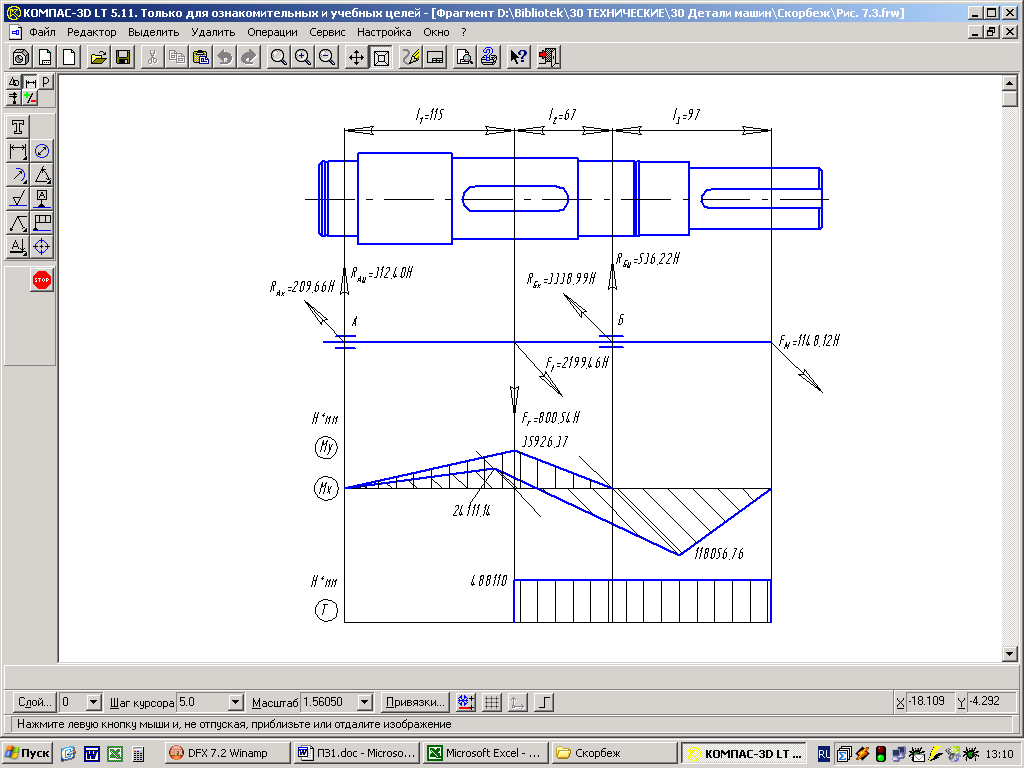Viewport: 1024px width, 768px height.
Task: Open the Удалить menu
Action: coord(213,32)
